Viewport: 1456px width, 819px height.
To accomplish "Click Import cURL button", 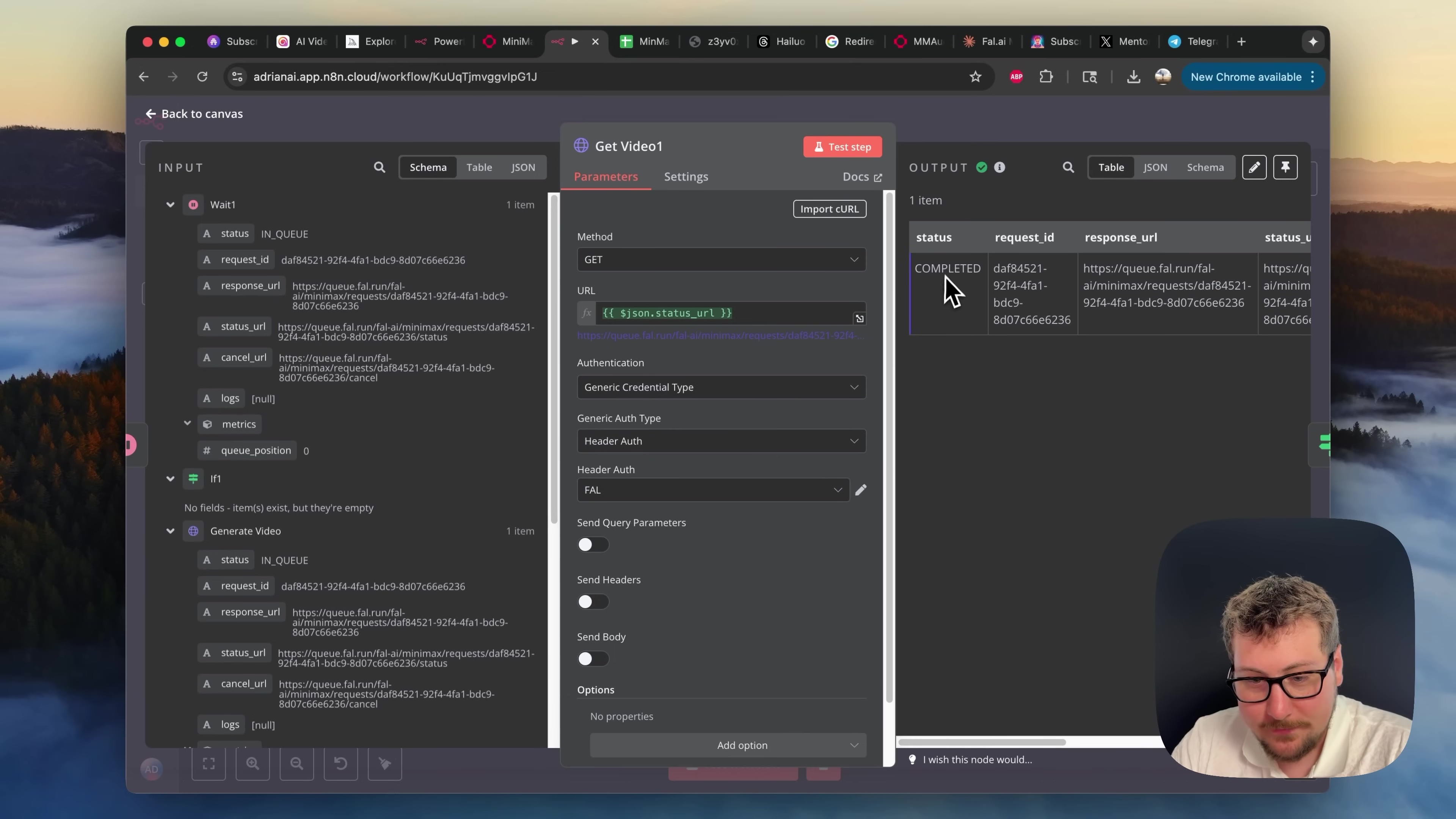I will tap(829, 209).
